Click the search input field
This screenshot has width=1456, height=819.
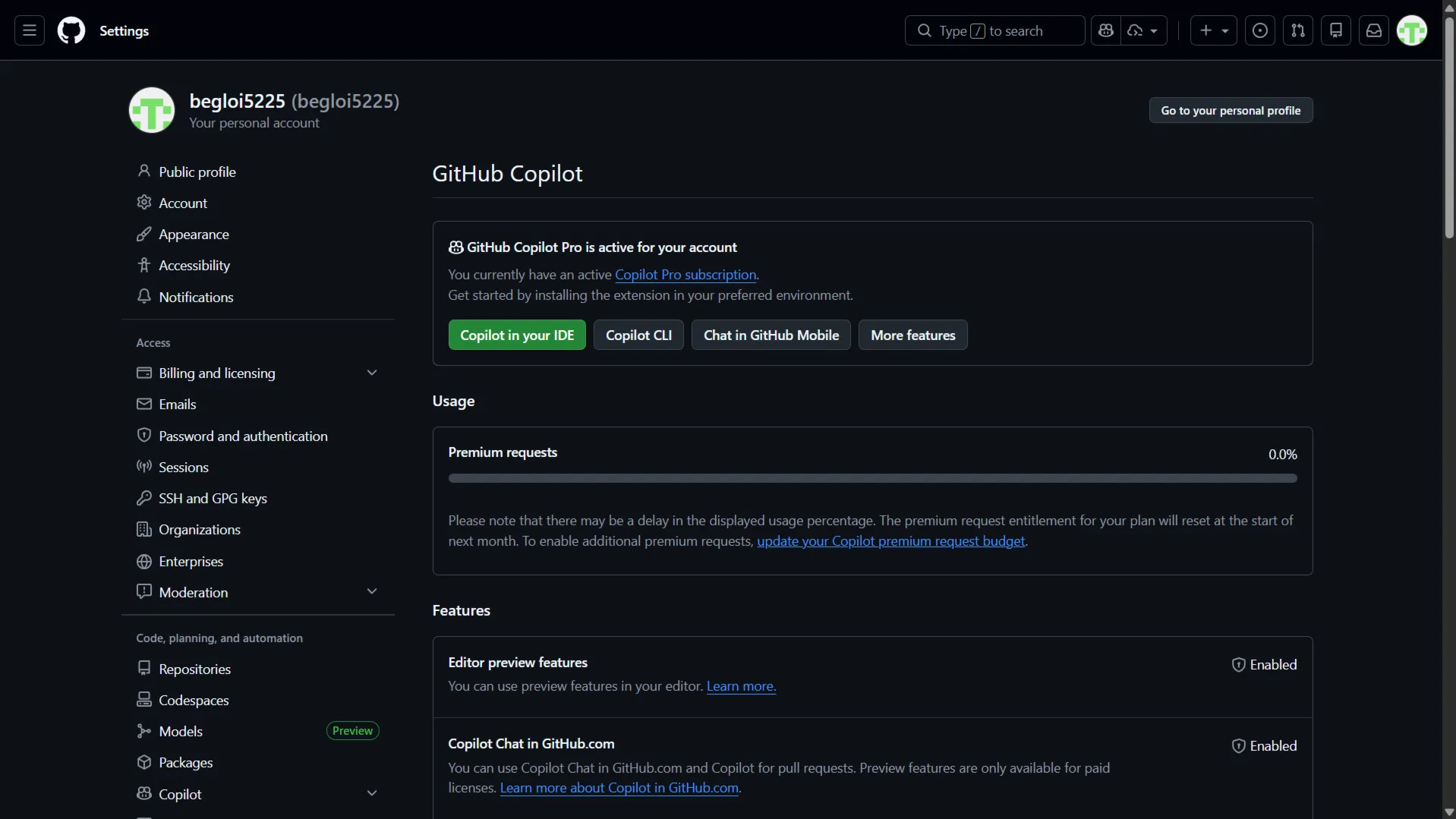pyautogui.click(x=994, y=30)
